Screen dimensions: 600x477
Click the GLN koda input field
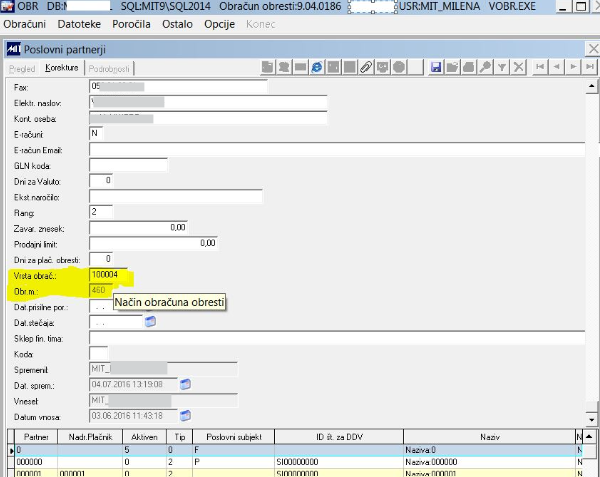[128, 165]
